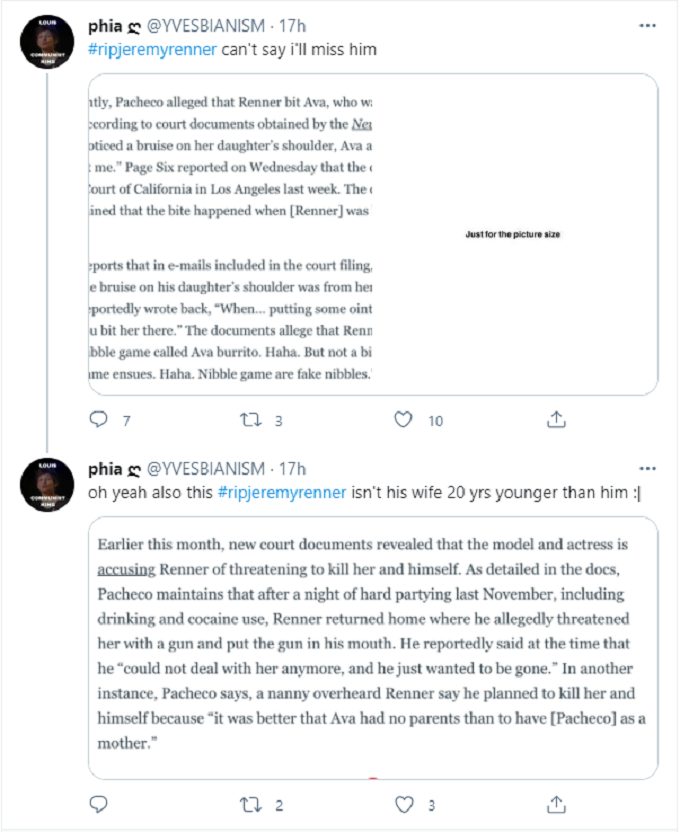680x832 pixels.
Task: Open display name phia on second tweet
Action: coord(105,469)
